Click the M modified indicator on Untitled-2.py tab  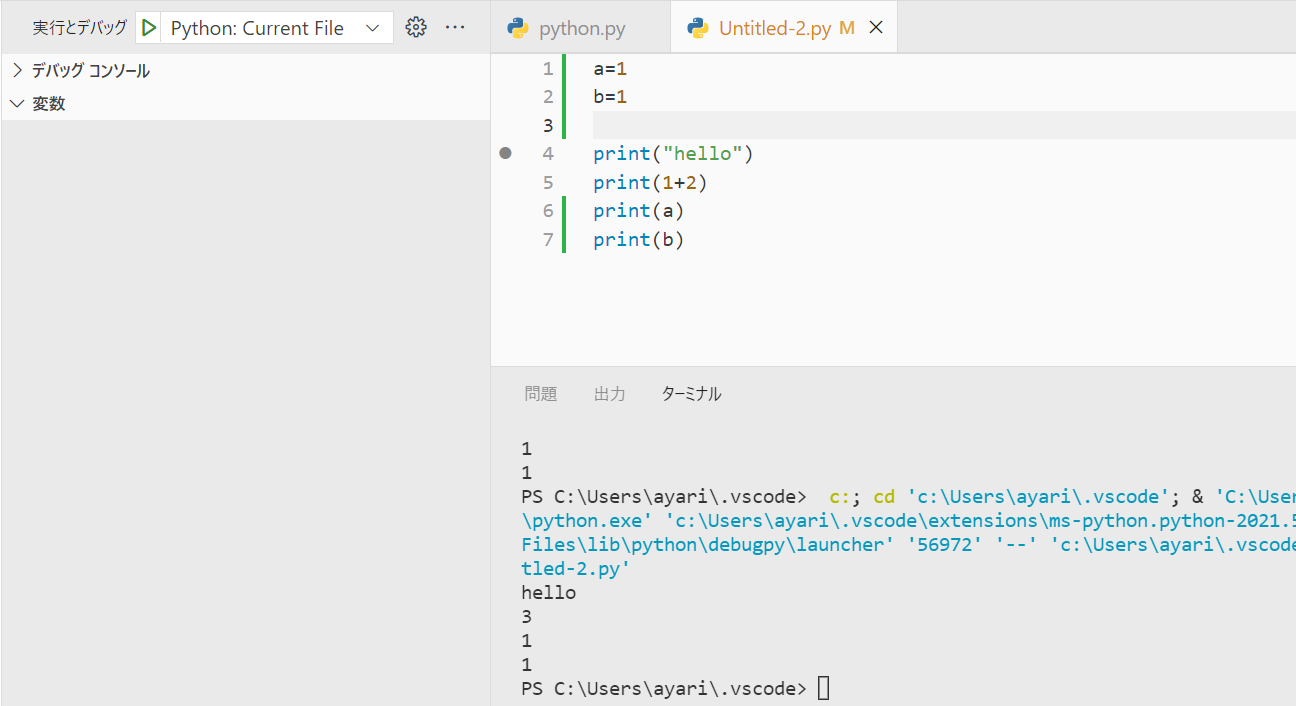[x=847, y=28]
